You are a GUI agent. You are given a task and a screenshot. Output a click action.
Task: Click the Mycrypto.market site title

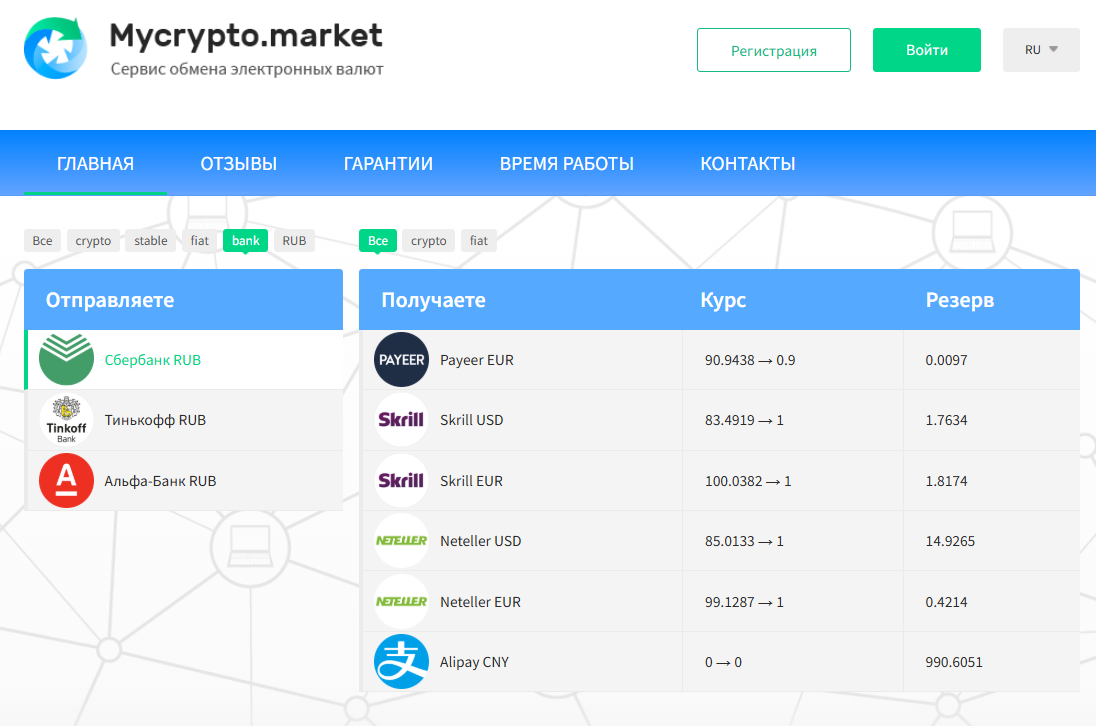[246, 36]
